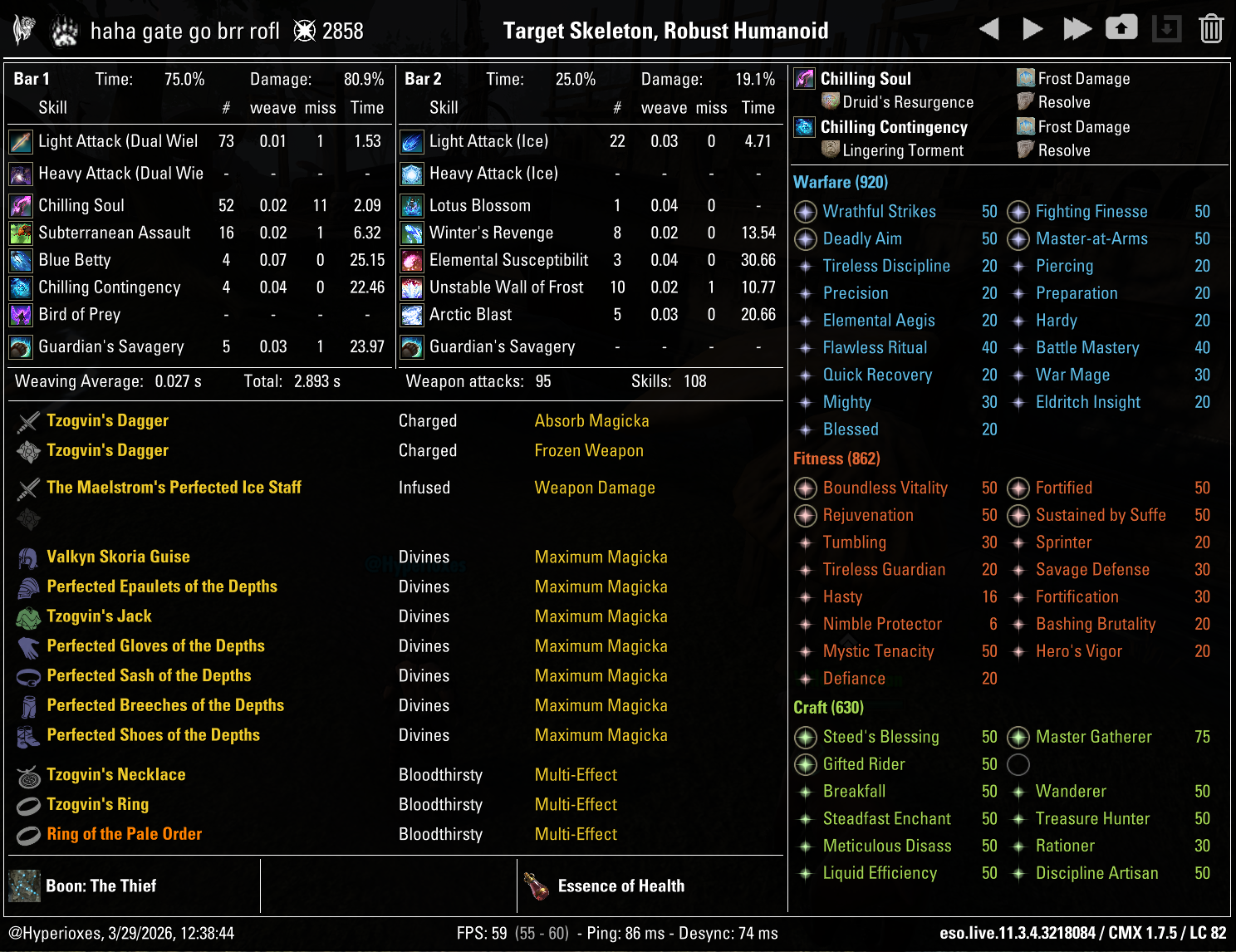Click the Chilling Soul skill icon
The width and height of the screenshot is (1236, 952).
[19, 204]
